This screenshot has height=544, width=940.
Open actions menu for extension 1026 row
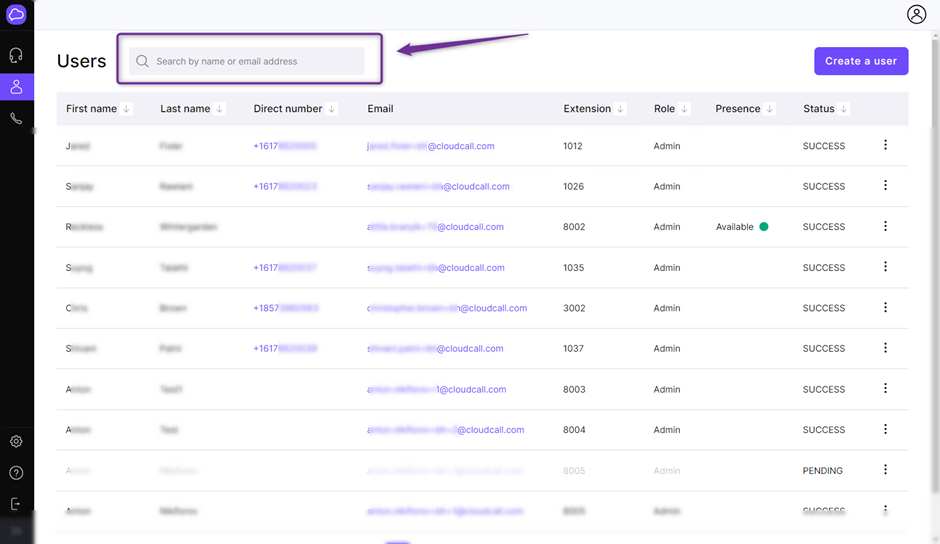point(885,185)
